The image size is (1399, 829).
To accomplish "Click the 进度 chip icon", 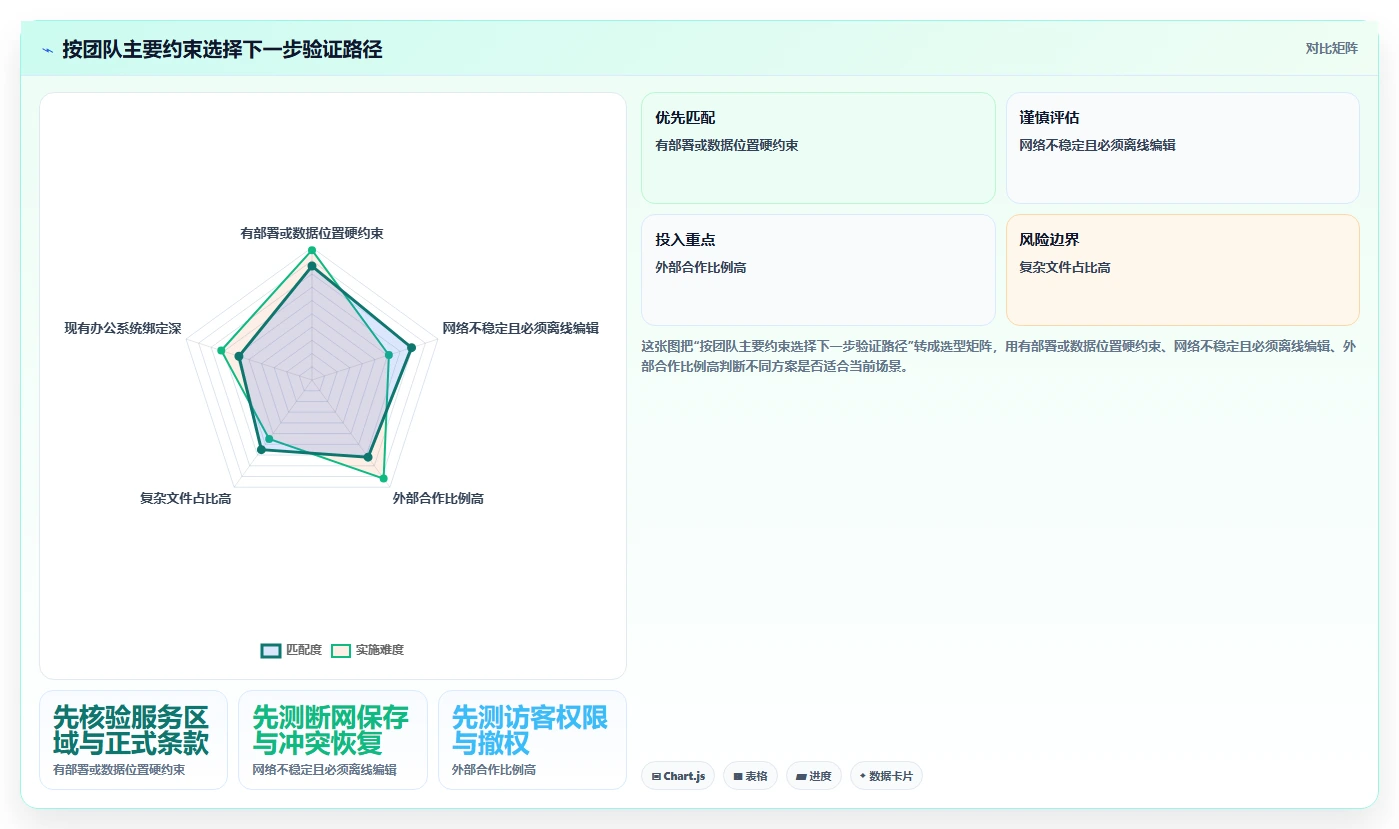I will click(801, 776).
